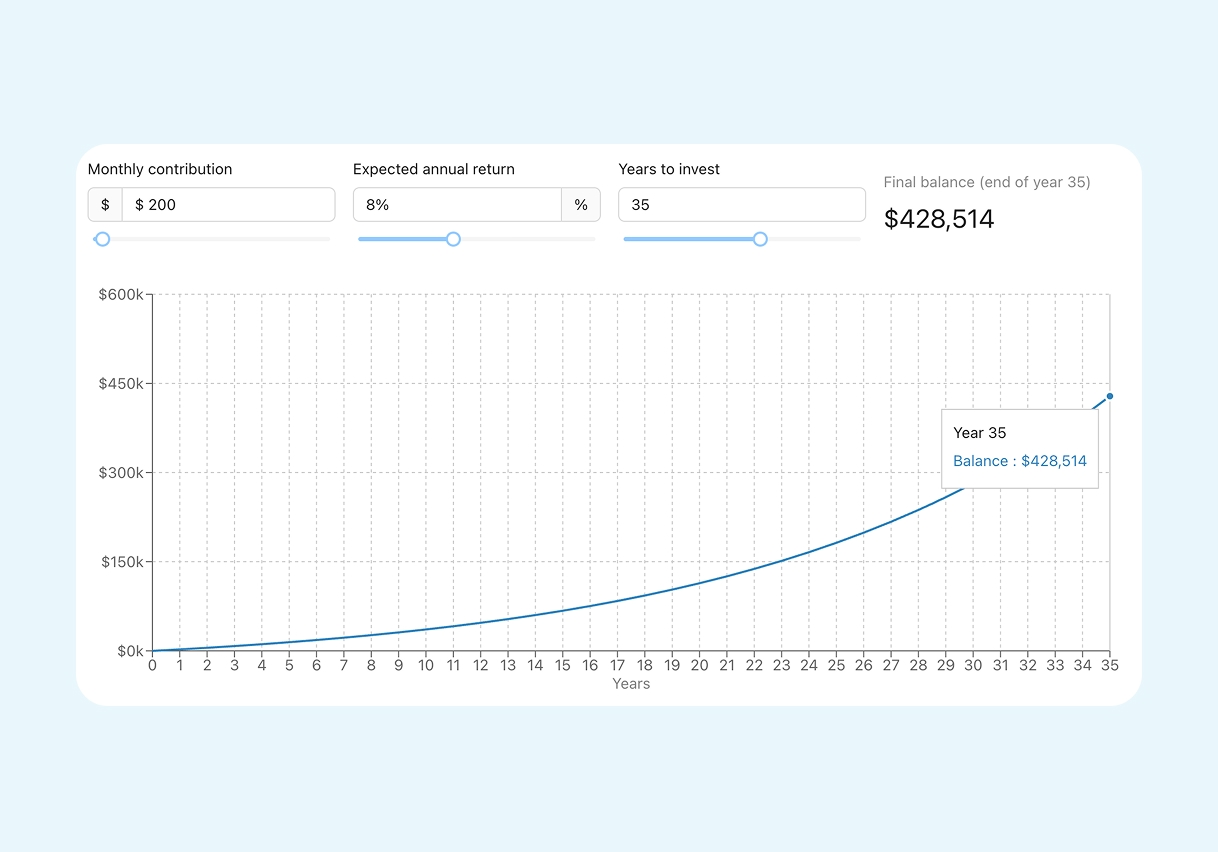Click the Year 35 tooltip heading

tap(979, 433)
